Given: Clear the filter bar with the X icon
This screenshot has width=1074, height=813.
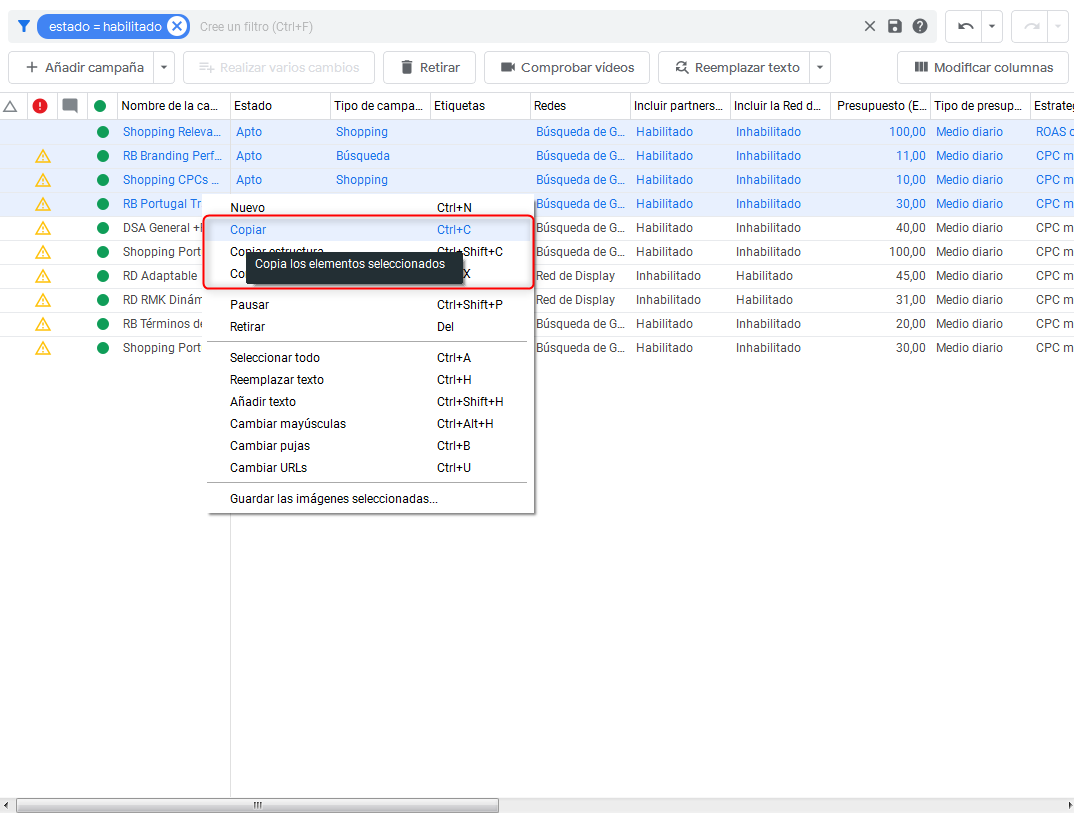Looking at the screenshot, I should tap(869, 27).
